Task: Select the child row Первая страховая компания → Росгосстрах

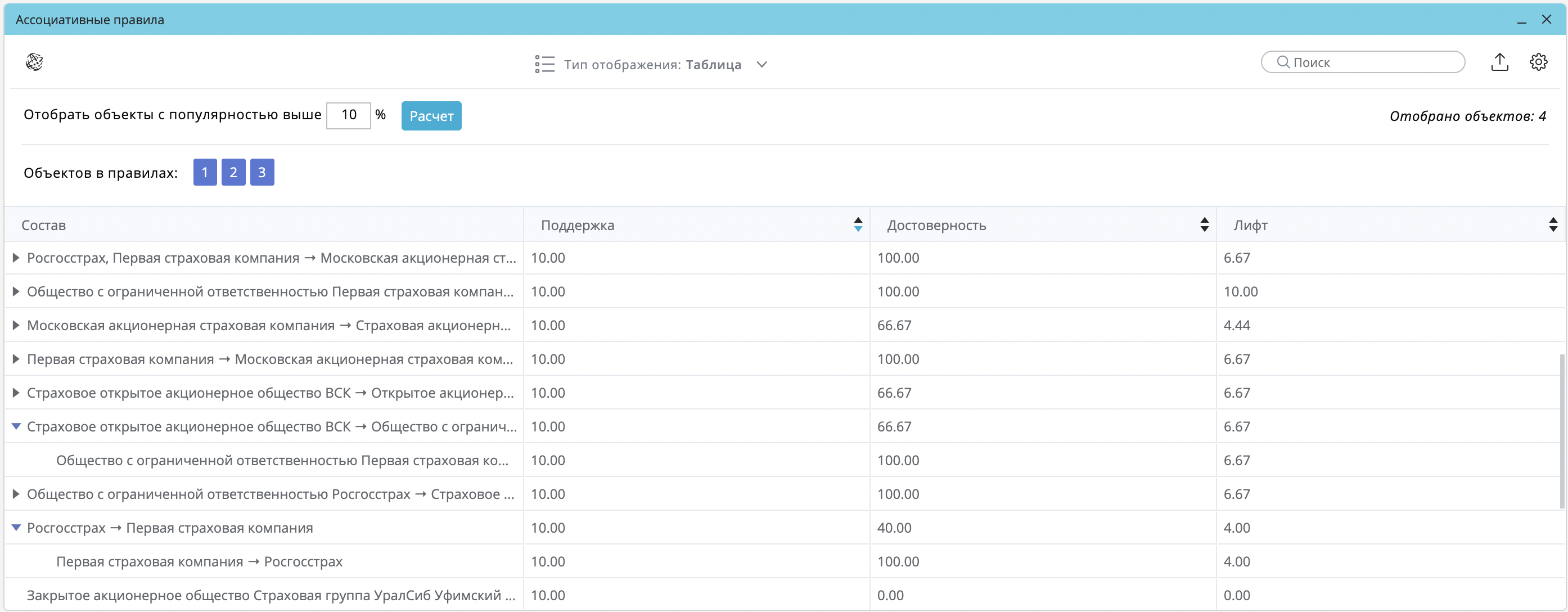Action: [199, 561]
